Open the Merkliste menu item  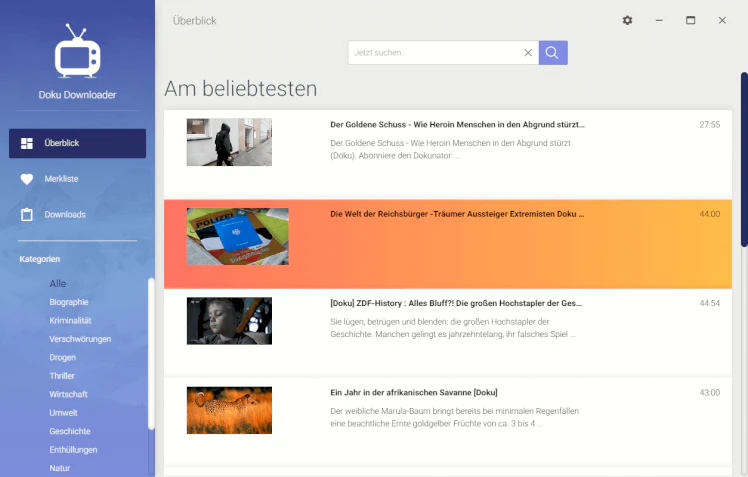pos(77,179)
